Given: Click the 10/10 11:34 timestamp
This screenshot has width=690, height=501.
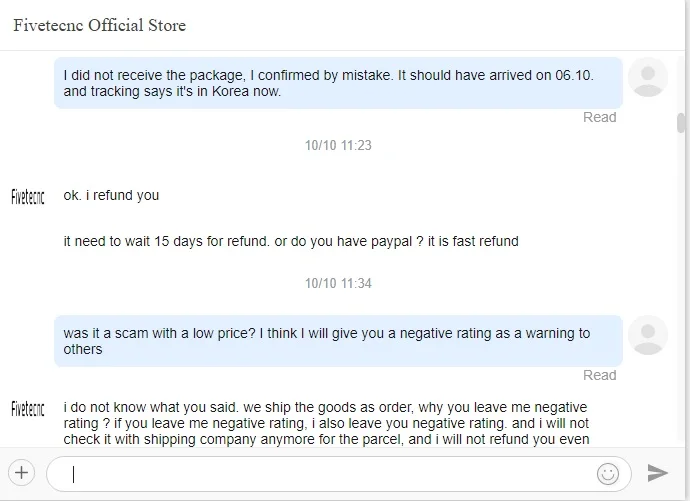Looking at the screenshot, I should (x=338, y=283).
